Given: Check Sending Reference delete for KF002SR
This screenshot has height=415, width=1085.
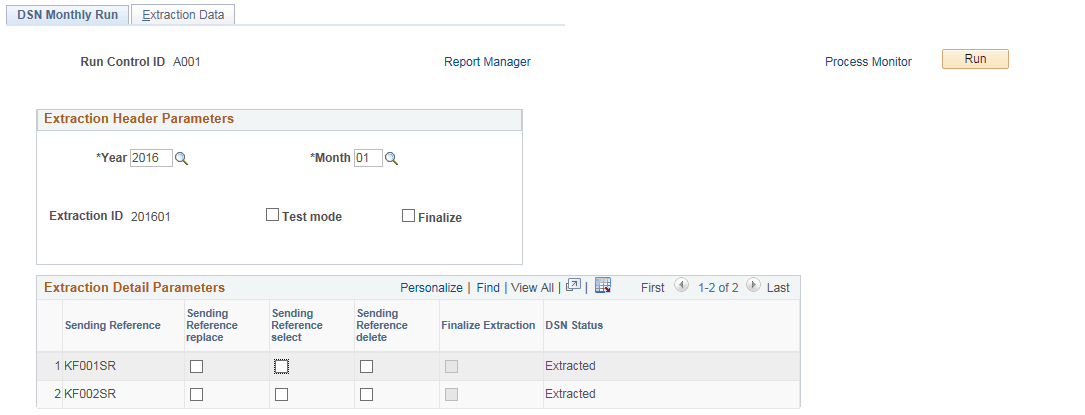Looking at the screenshot, I should tap(367, 395).
